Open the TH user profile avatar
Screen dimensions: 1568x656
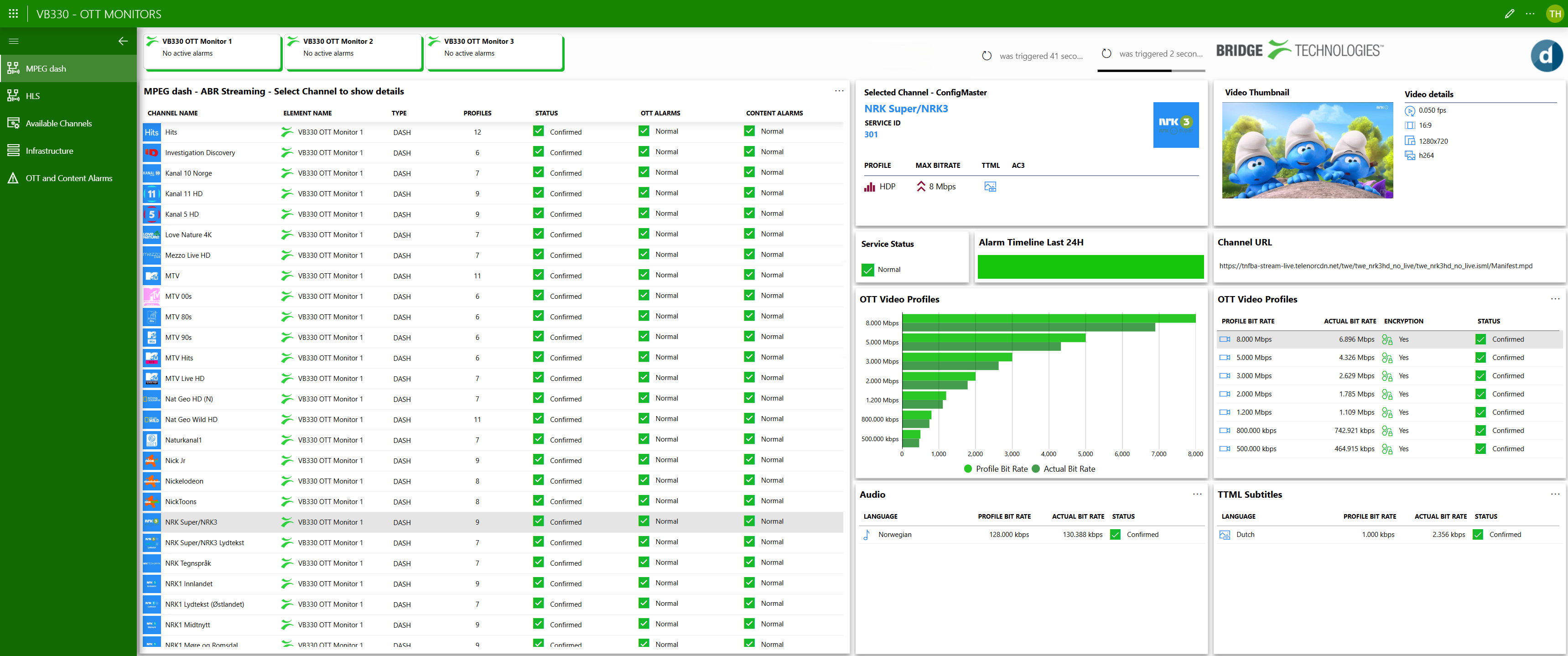click(x=1555, y=14)
